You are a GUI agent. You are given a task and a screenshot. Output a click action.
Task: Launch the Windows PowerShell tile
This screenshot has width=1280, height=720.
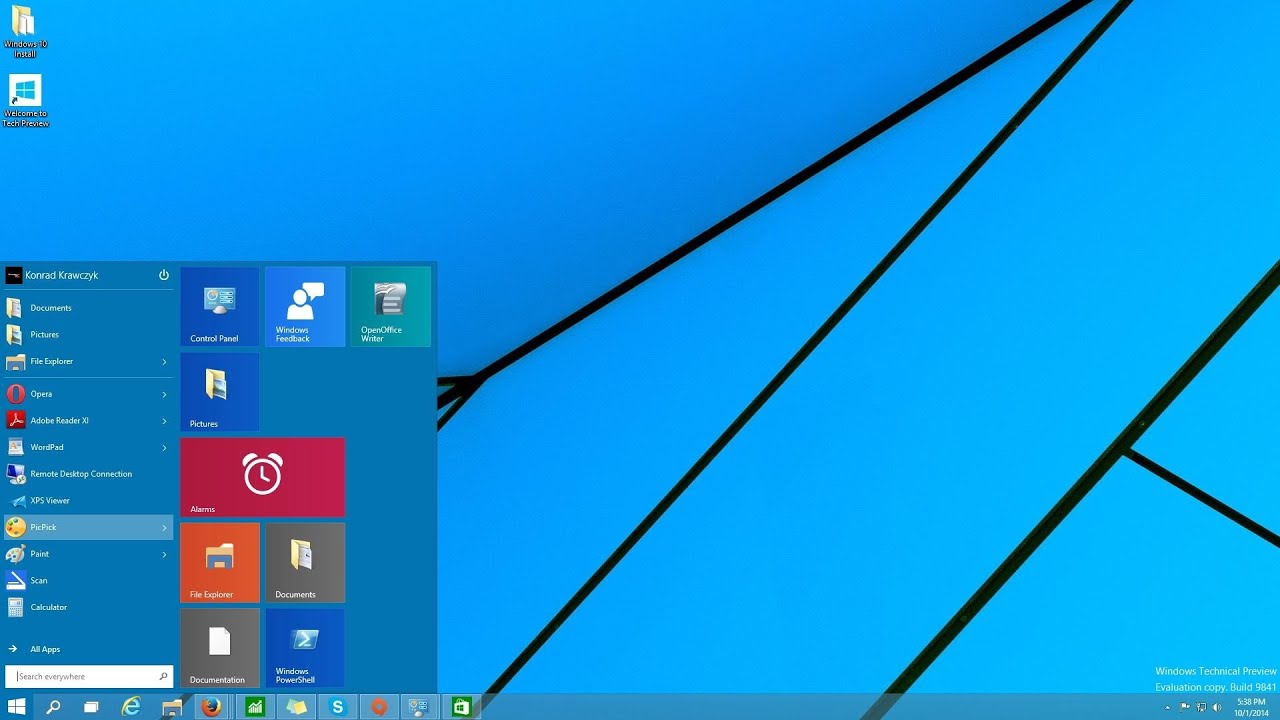tap(305, 648)
